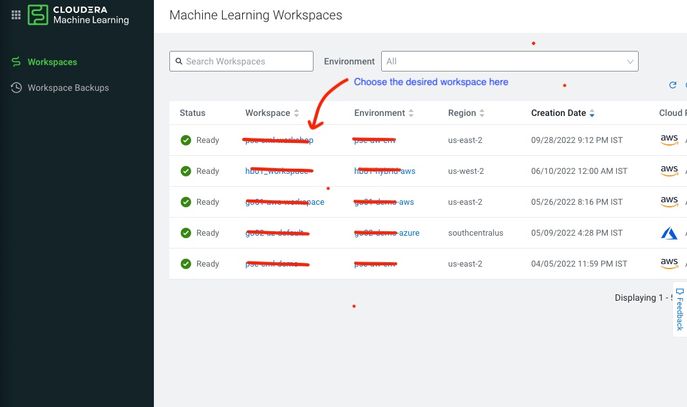
Task: Sort the table by Creation Date
Action: pos(563,113)
